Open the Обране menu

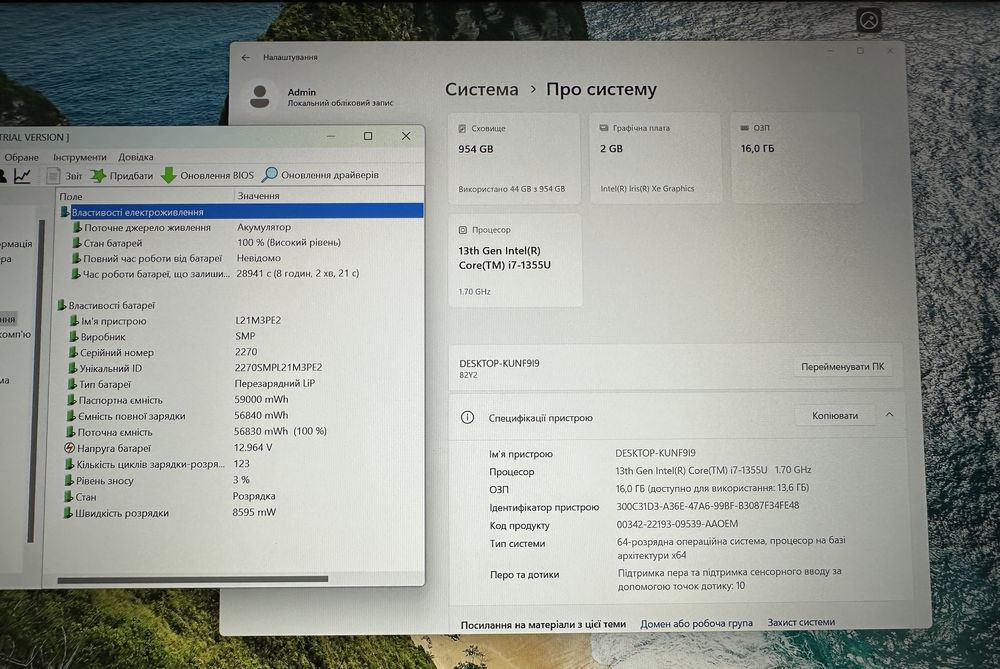tap(21, 157)
